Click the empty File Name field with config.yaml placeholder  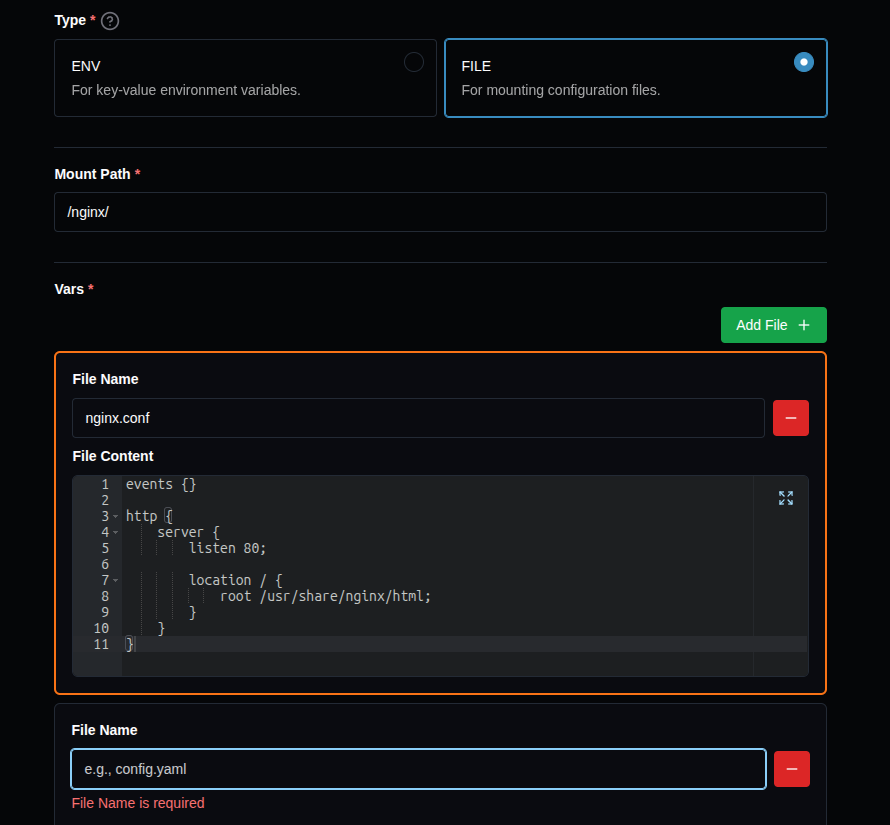418,769
